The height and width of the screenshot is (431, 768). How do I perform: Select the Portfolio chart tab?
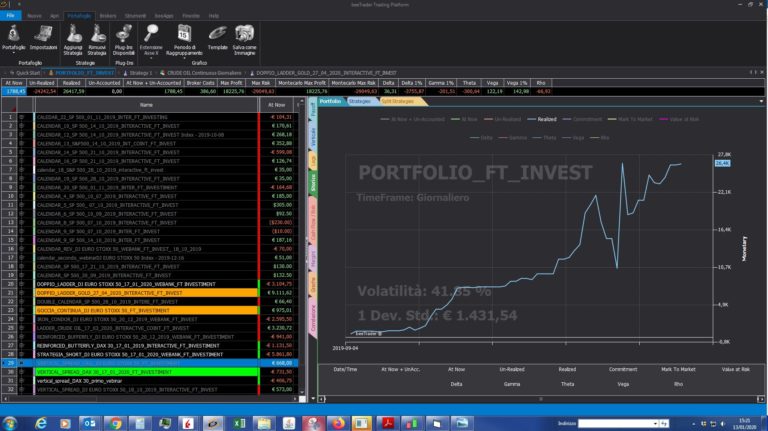point(330,101)
